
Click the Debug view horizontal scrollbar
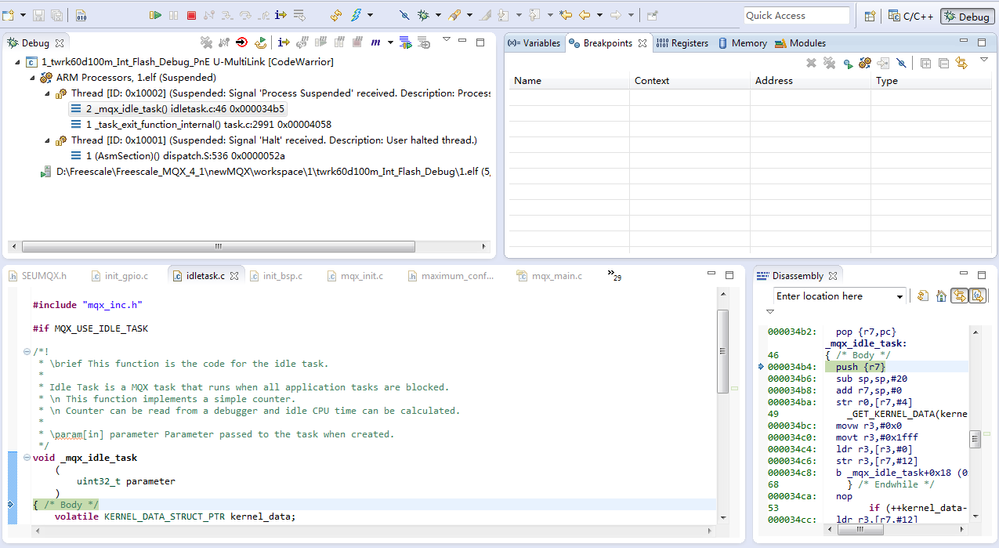pyautogui.click(x=219, y=246)
